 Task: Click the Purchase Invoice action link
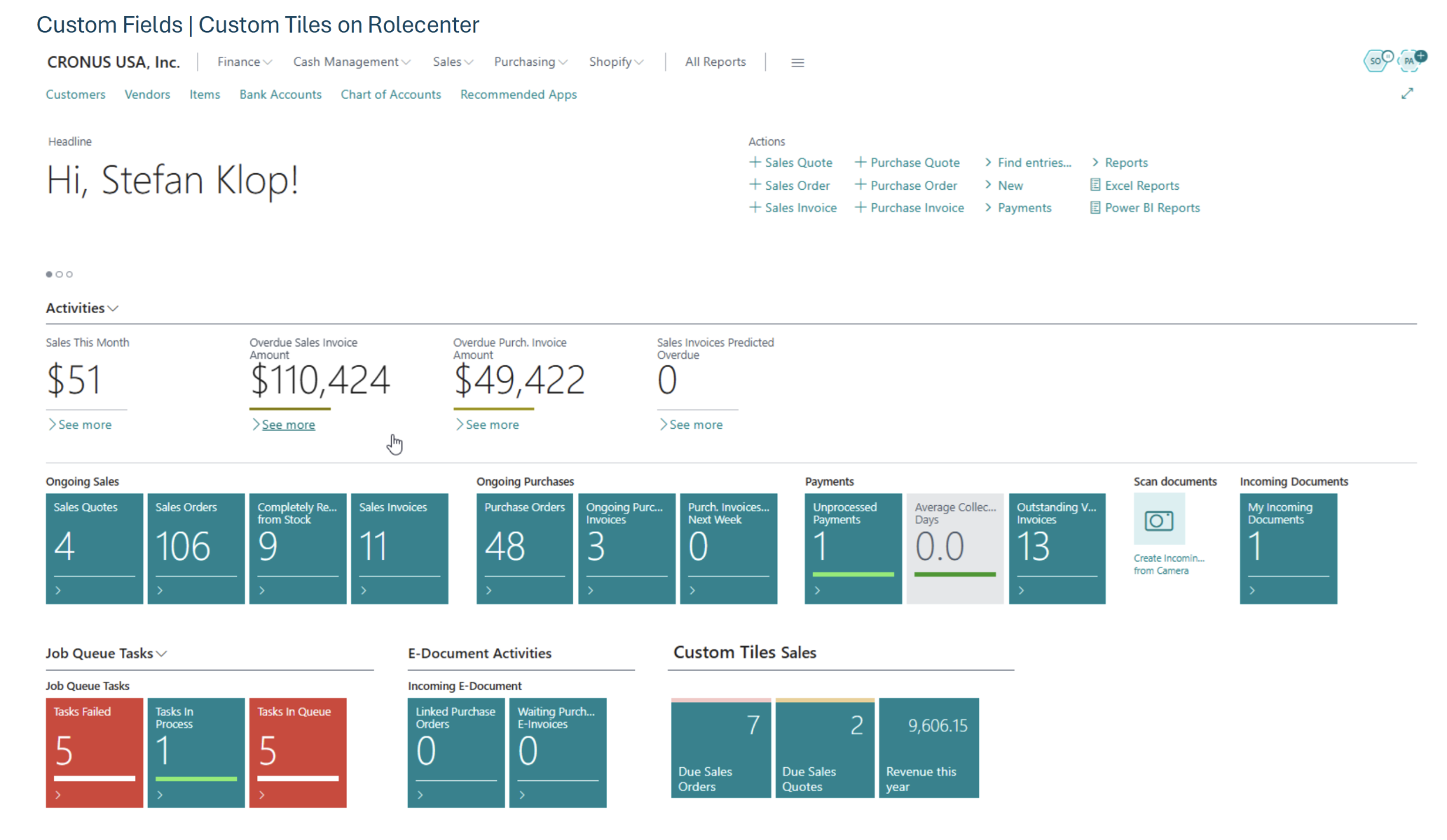[x=917, y=208]
